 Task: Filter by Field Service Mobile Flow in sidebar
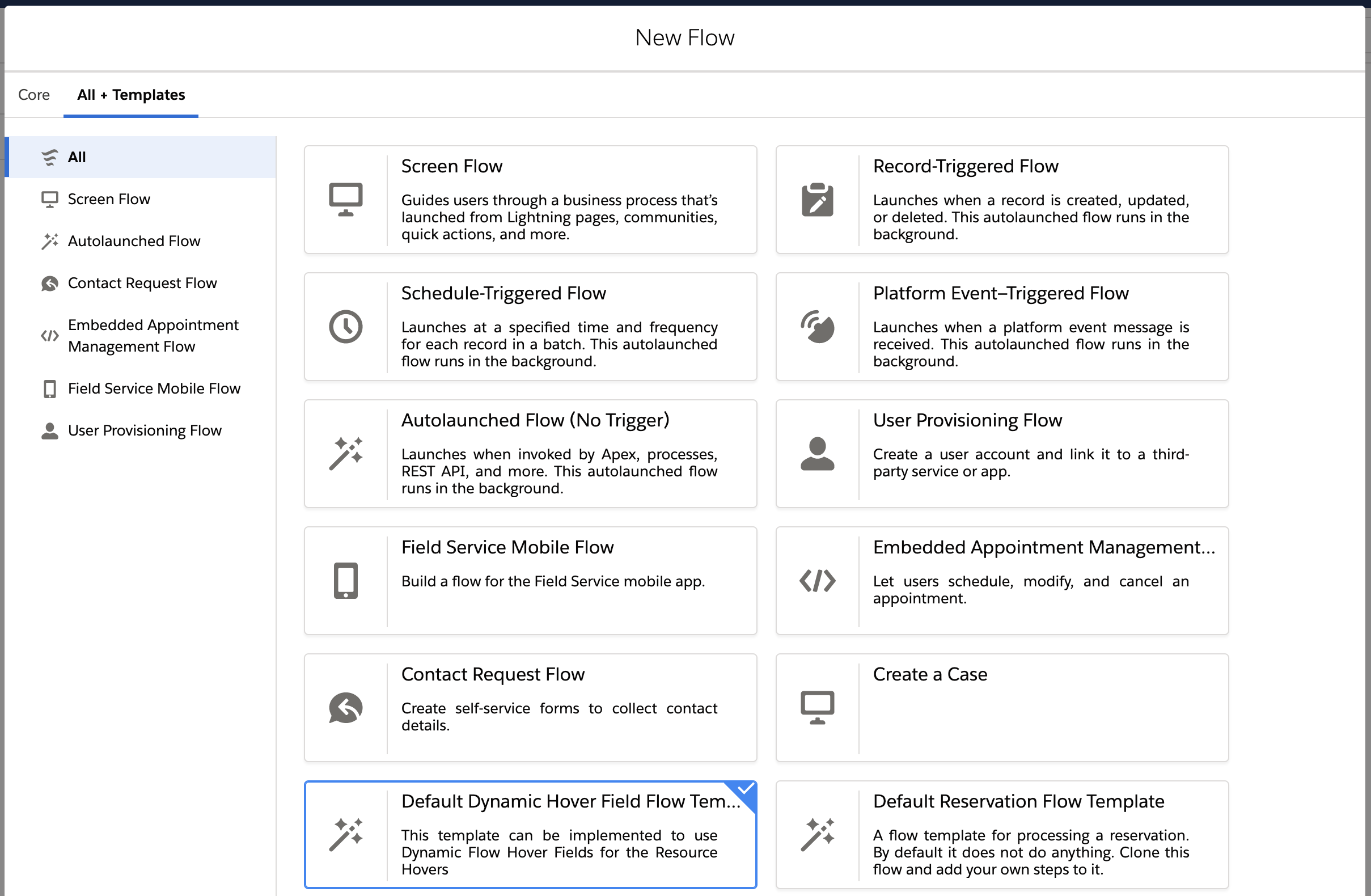pyautogui.click(x=154, y=388)
